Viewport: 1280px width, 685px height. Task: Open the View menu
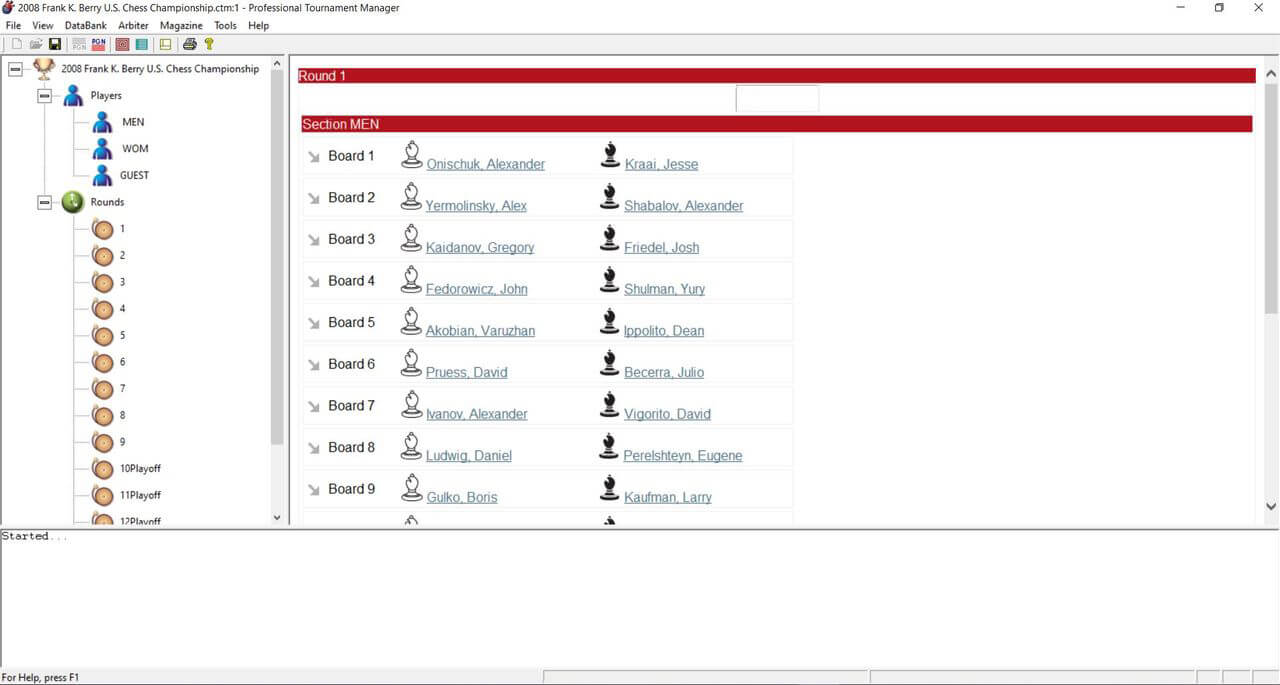click(43, 25)
